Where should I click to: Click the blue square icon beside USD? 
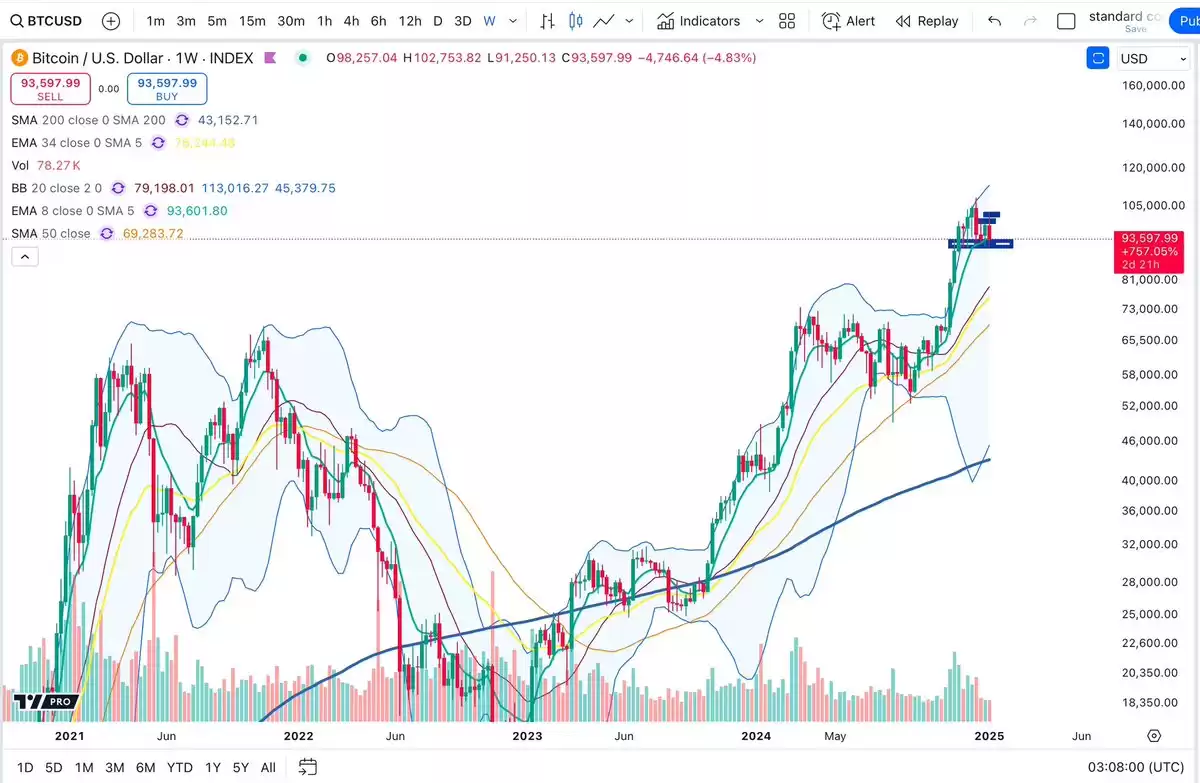pos(1097,58)
